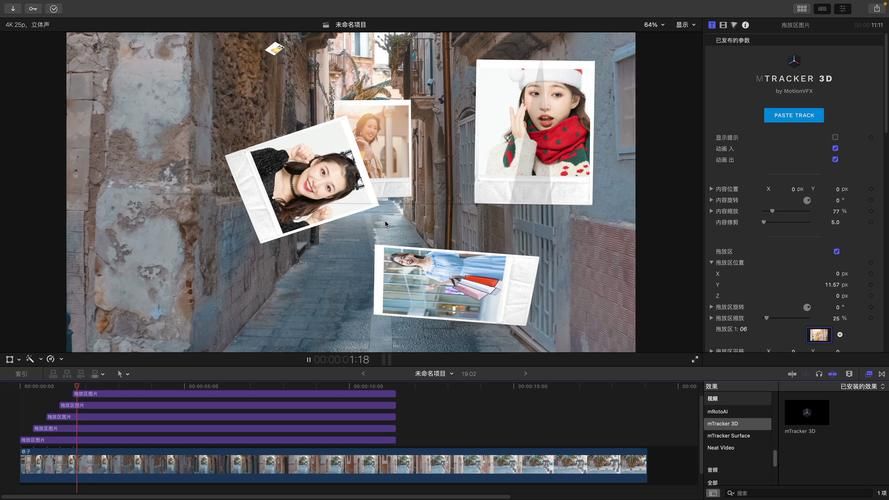The width and height of the screenshot is (889, 500).
Task: Go back in timeline history arrow
Action: 363,374
